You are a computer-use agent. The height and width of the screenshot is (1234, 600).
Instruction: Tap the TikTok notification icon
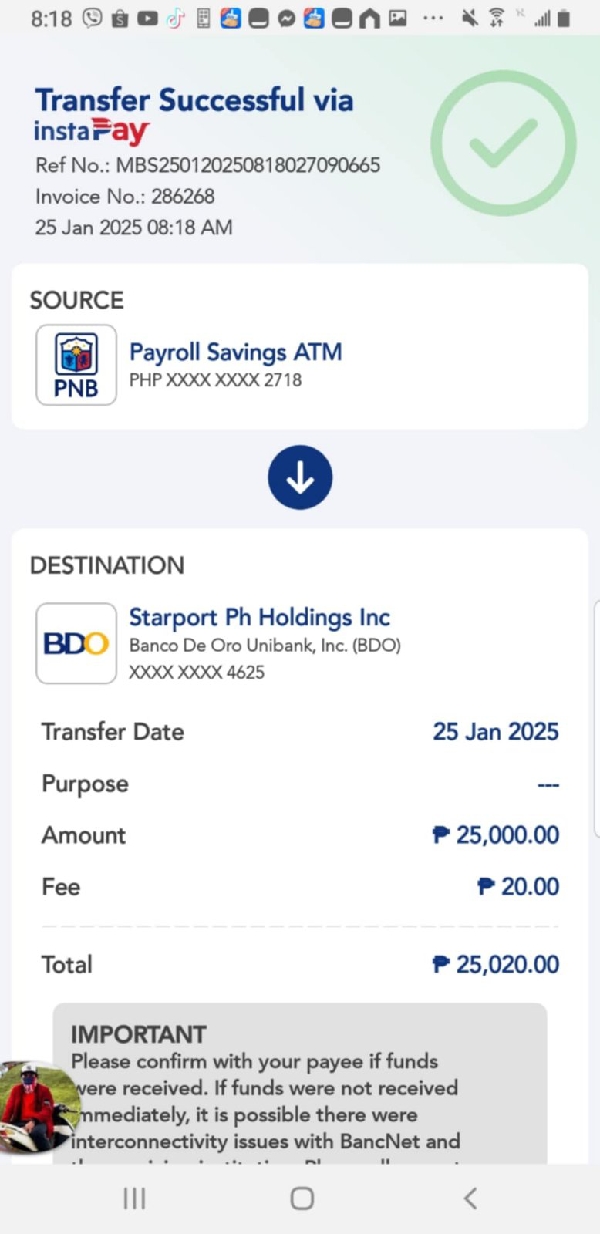[175, 18]
